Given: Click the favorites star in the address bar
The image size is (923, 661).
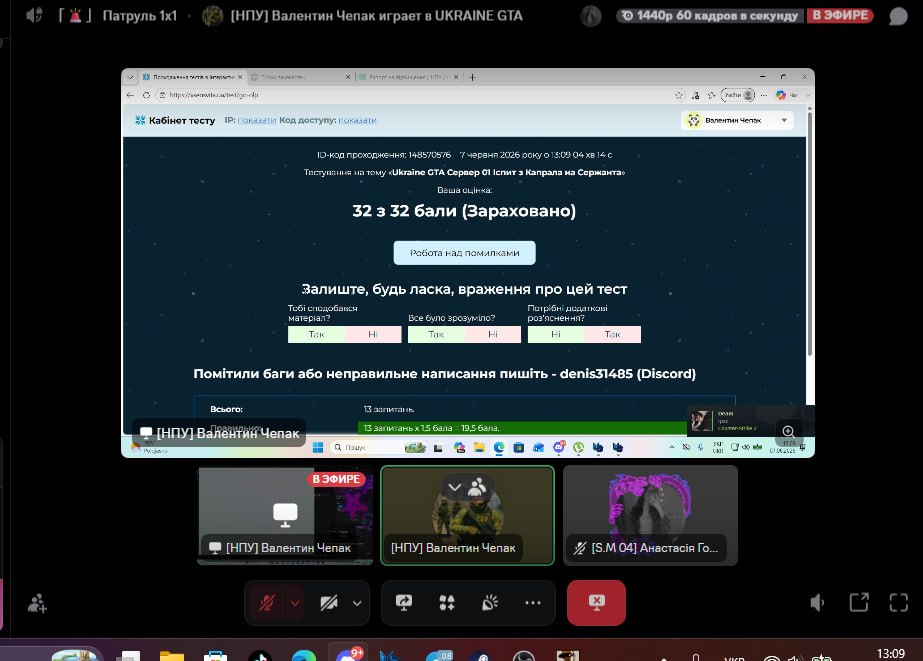Looking at the screenshot, I should [x=679, y=95].
